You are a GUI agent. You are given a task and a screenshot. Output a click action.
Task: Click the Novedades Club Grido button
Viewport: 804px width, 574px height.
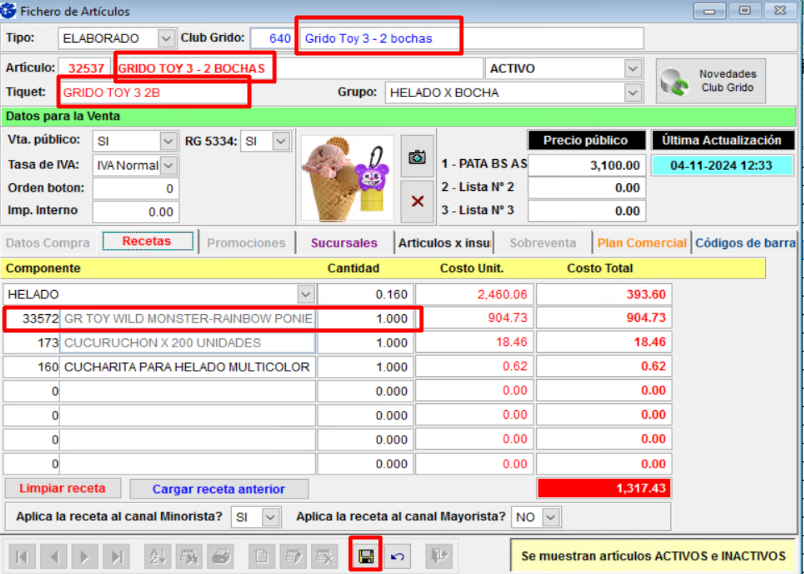[711, 81]
